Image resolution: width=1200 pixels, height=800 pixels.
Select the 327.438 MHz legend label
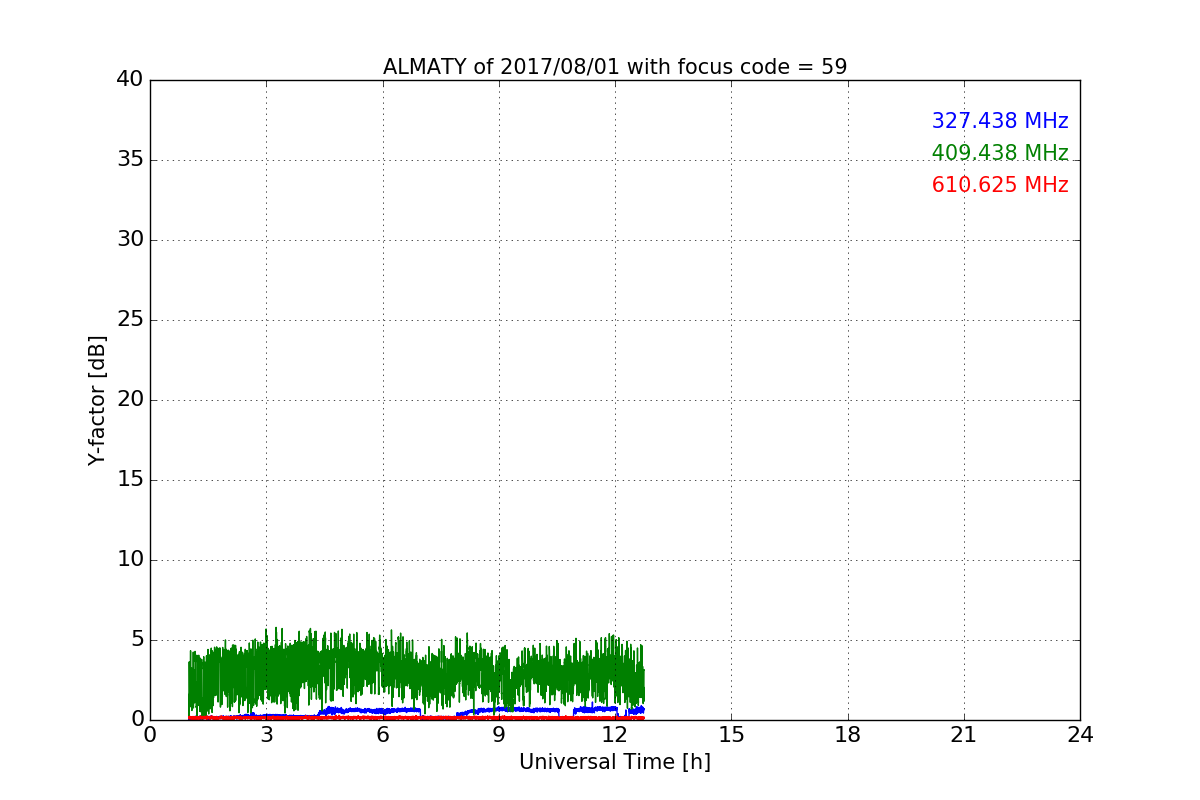(x=1000, y=121)
